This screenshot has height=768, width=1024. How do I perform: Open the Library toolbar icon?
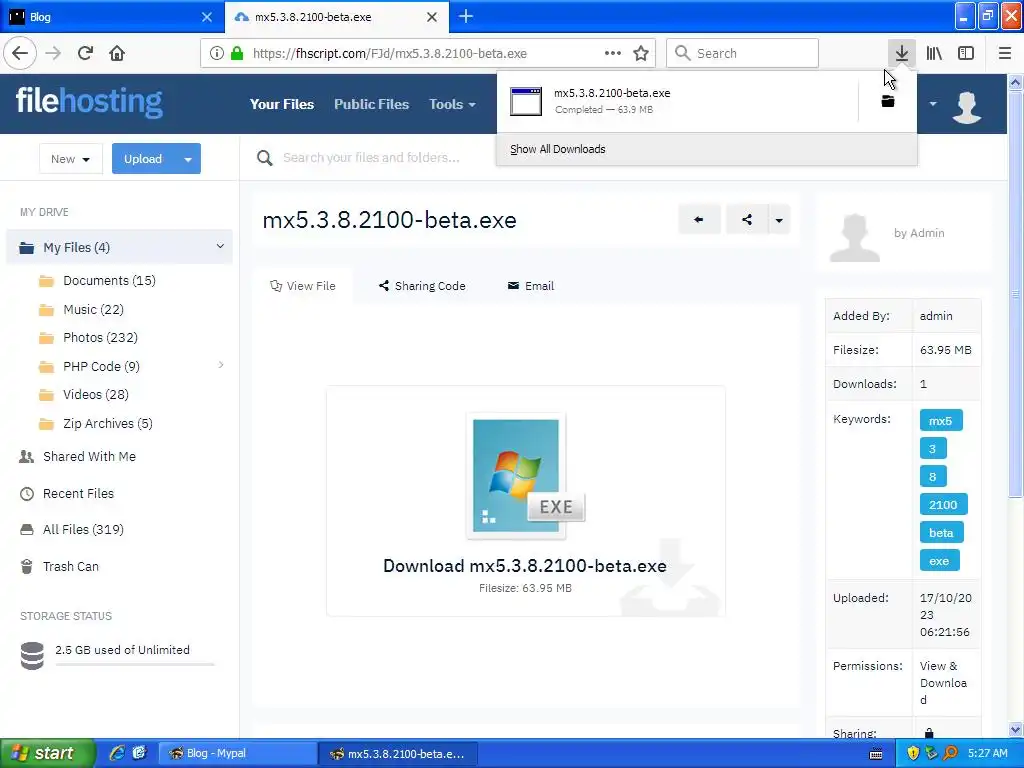click(934, 53)
